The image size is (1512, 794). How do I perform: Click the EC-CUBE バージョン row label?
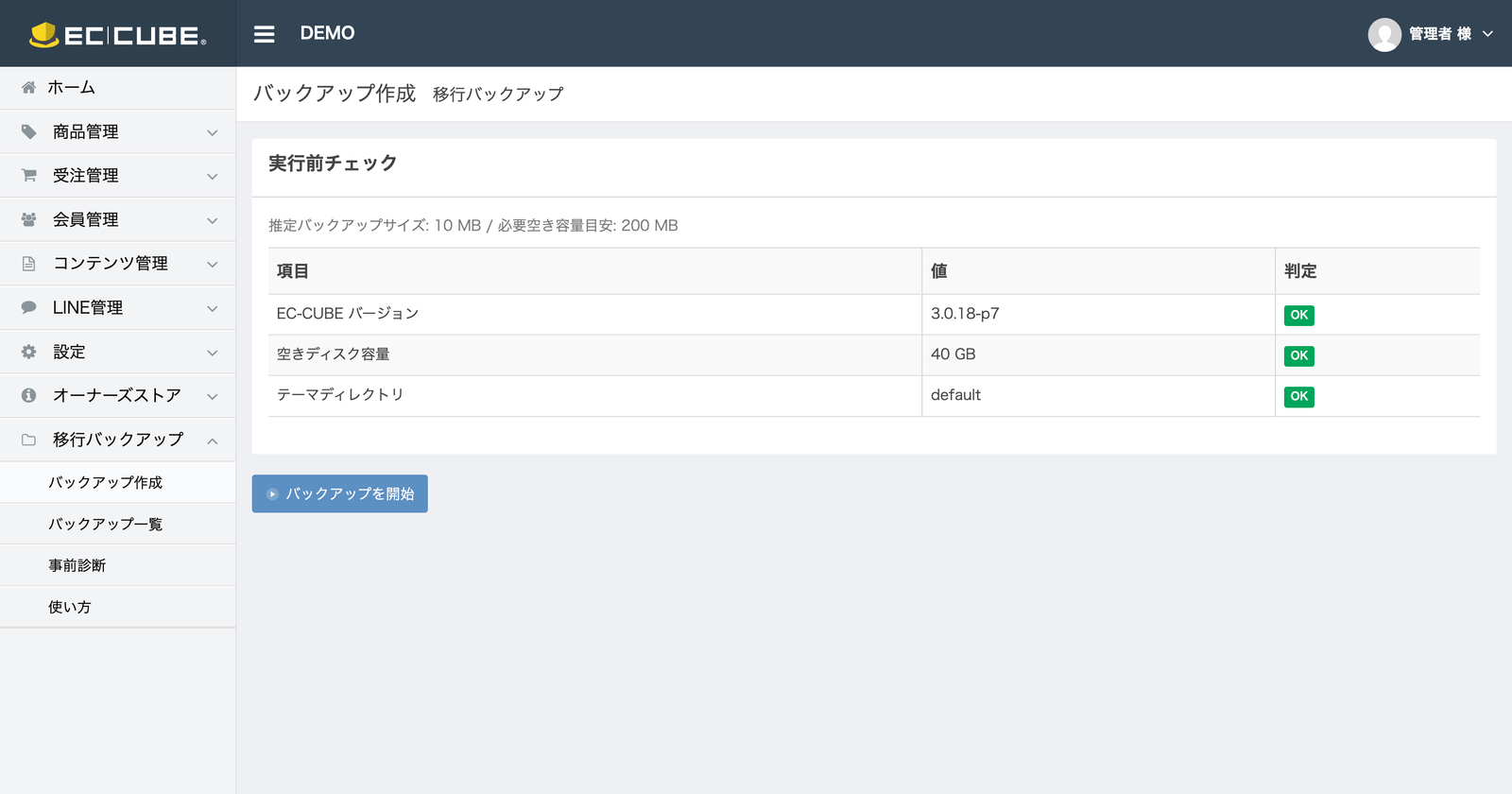348,313
